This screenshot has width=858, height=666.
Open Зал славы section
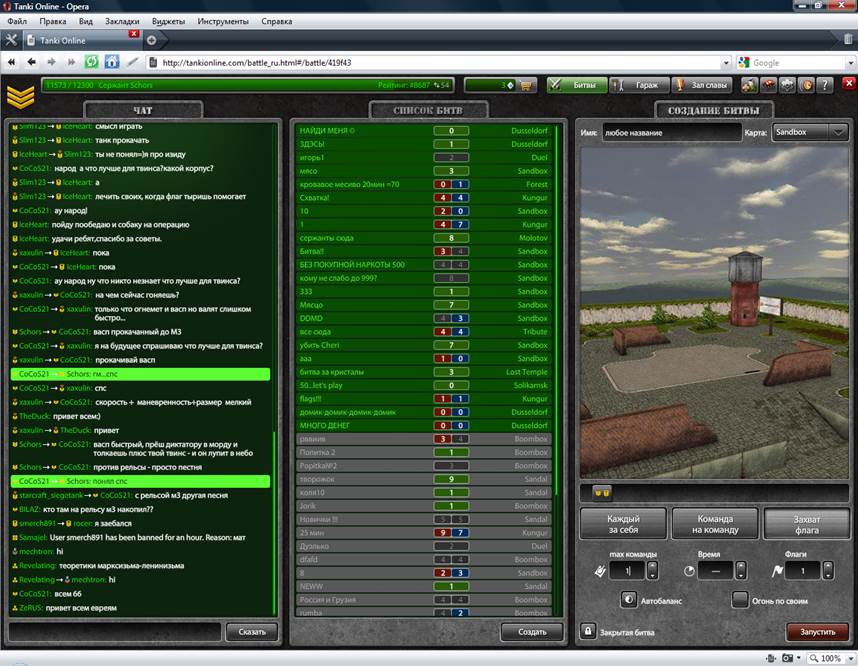[x=703, y=85]
